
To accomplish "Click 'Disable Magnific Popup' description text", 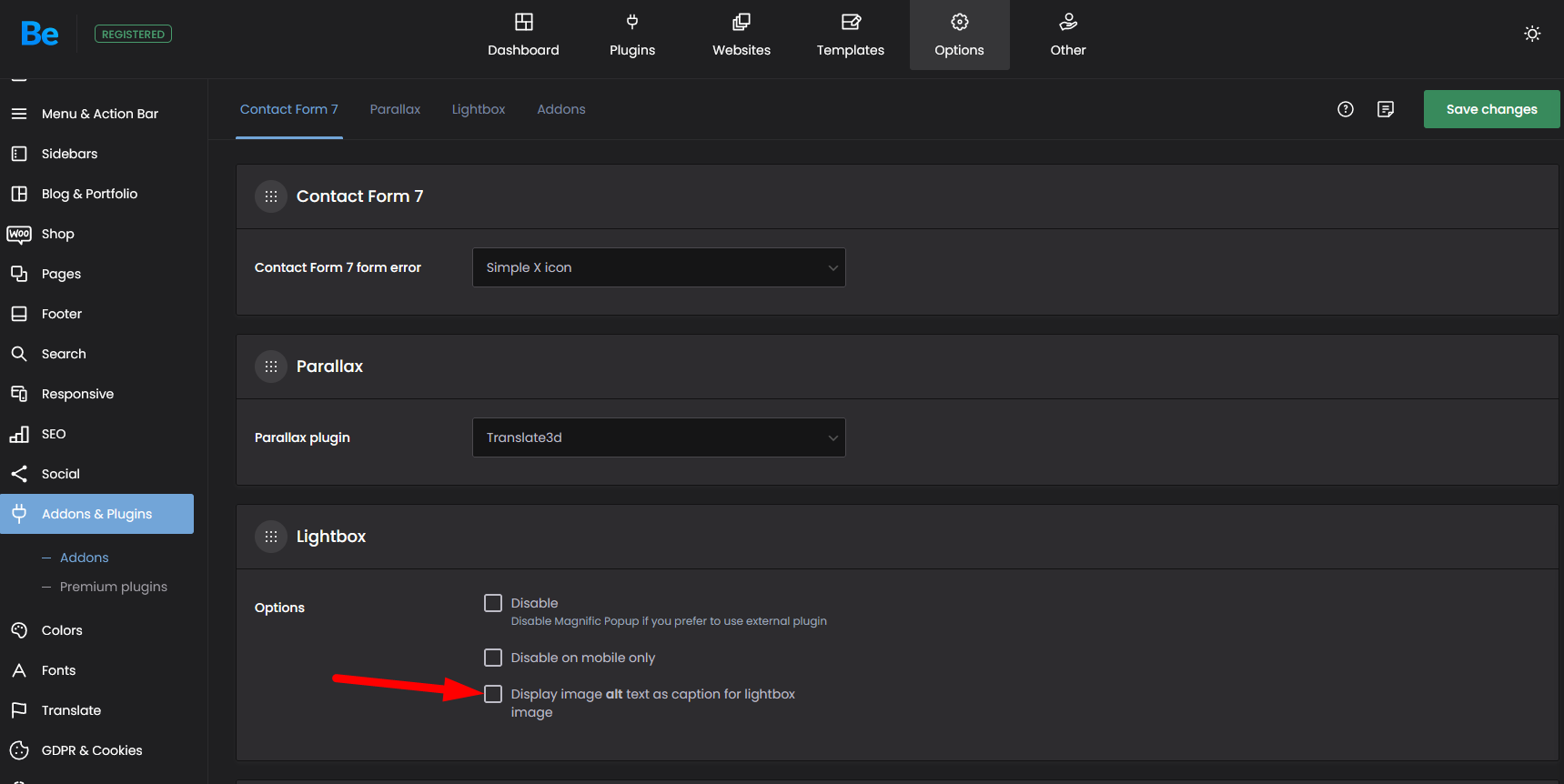I will click(669, 621).
